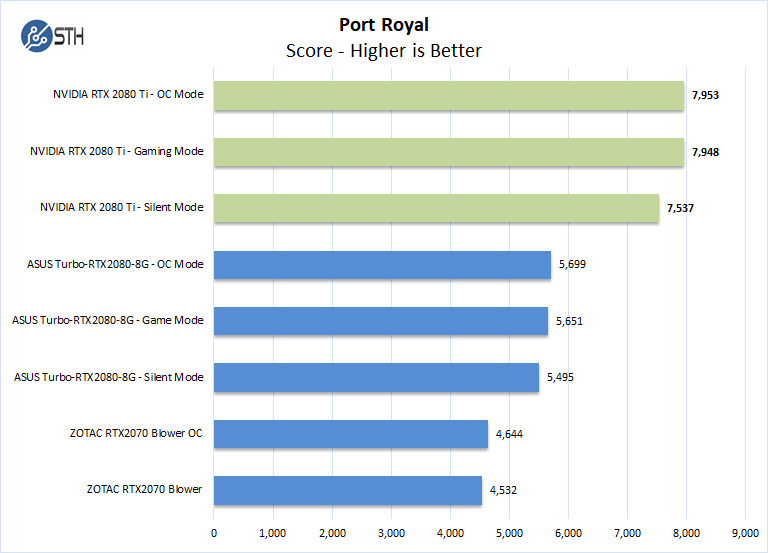
Task: Click the 4,644 data value
Action: coord(509,434)
